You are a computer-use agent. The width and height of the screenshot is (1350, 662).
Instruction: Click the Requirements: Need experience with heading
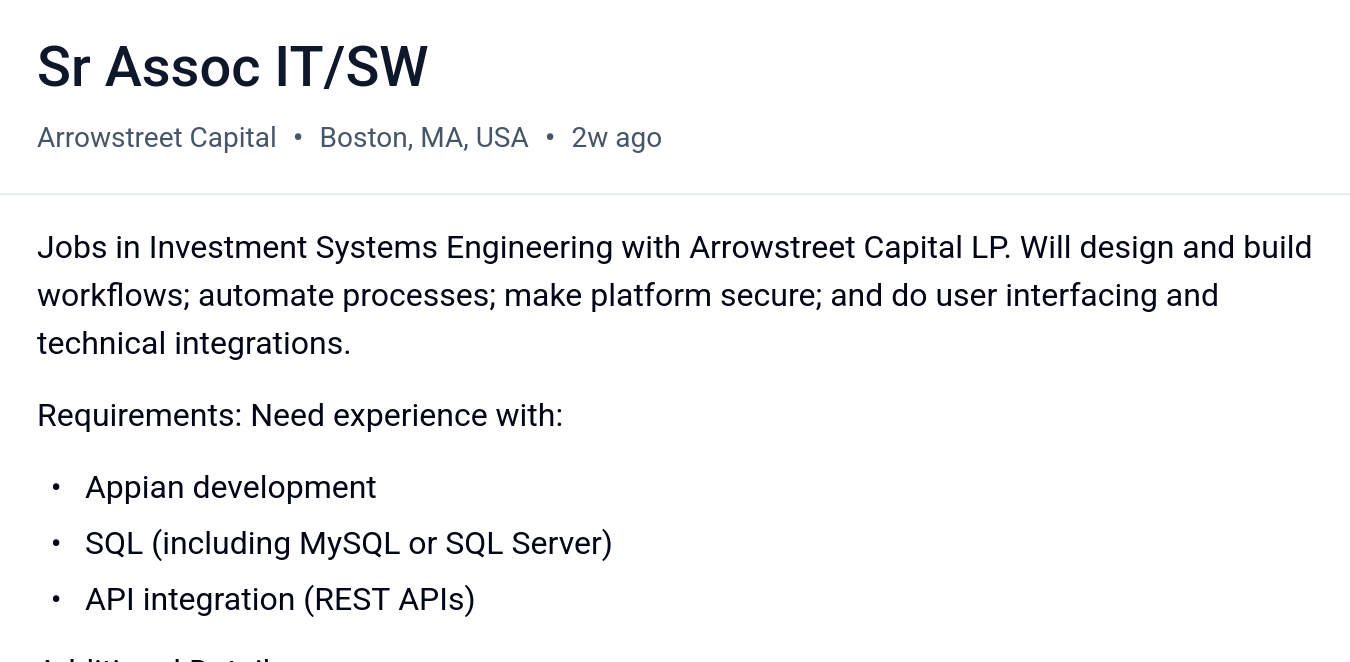(x=300, y=416)
